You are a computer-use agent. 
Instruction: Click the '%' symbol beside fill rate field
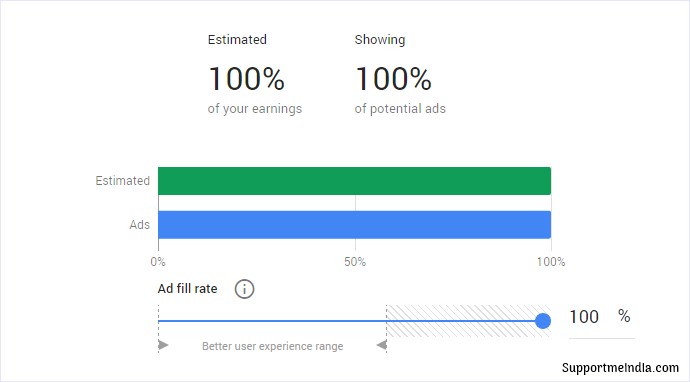(x=624, y=316)
